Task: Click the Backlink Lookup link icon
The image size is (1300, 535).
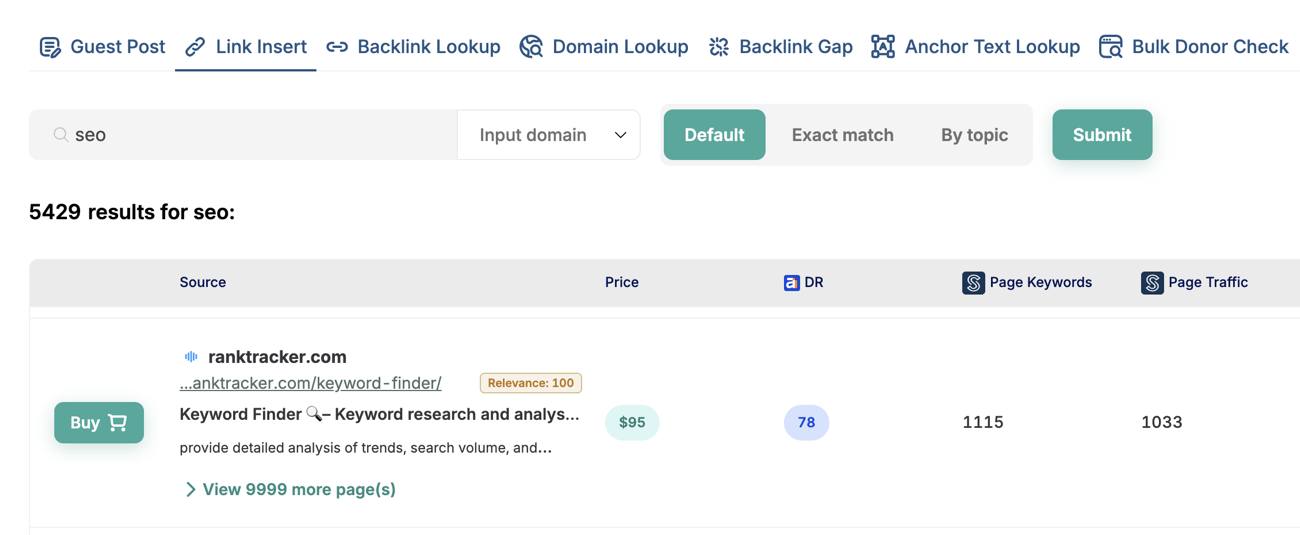Action: pos(337,47)
